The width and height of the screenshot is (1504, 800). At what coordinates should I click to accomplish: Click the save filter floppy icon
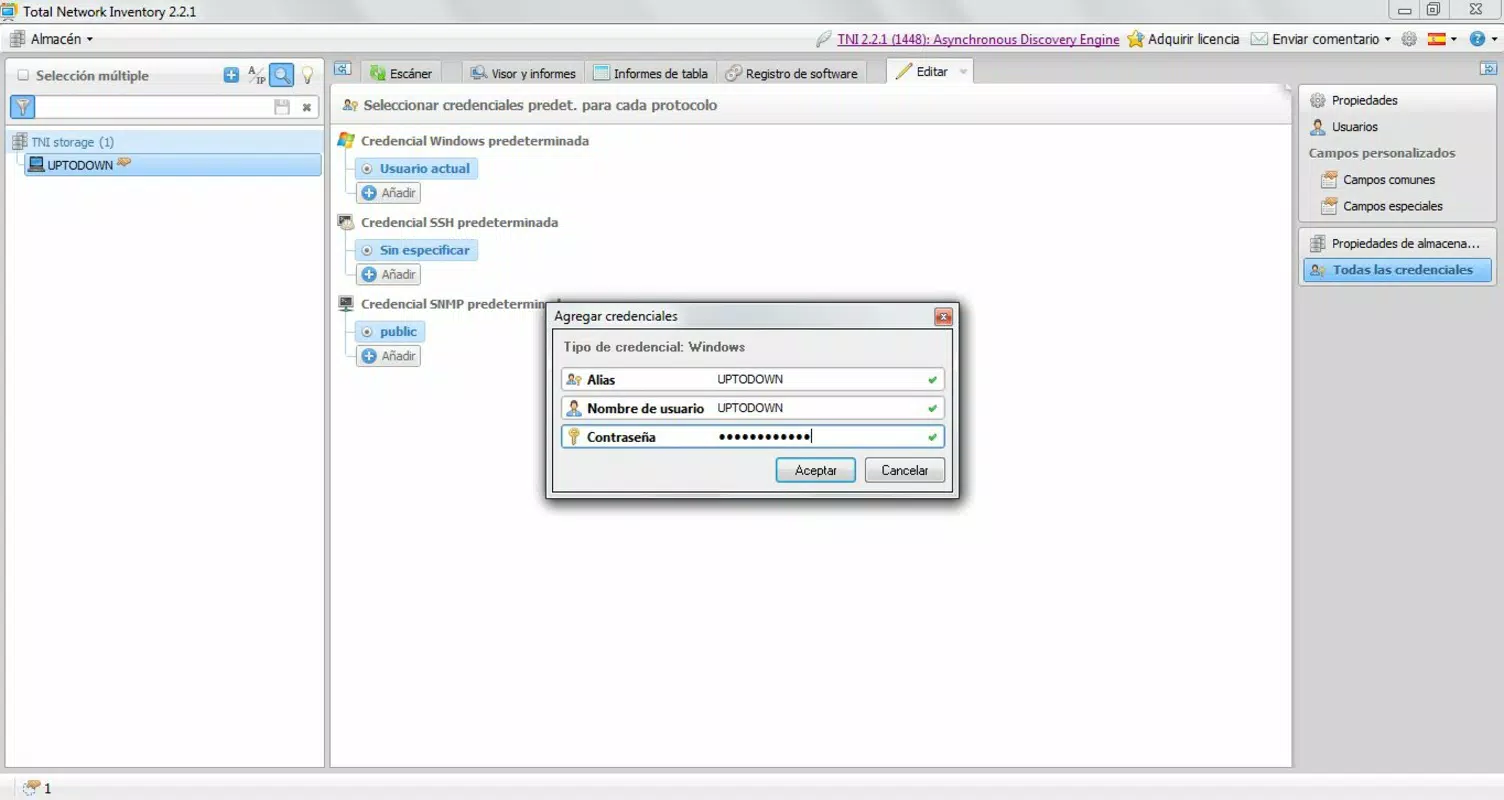tap(282, 107)
